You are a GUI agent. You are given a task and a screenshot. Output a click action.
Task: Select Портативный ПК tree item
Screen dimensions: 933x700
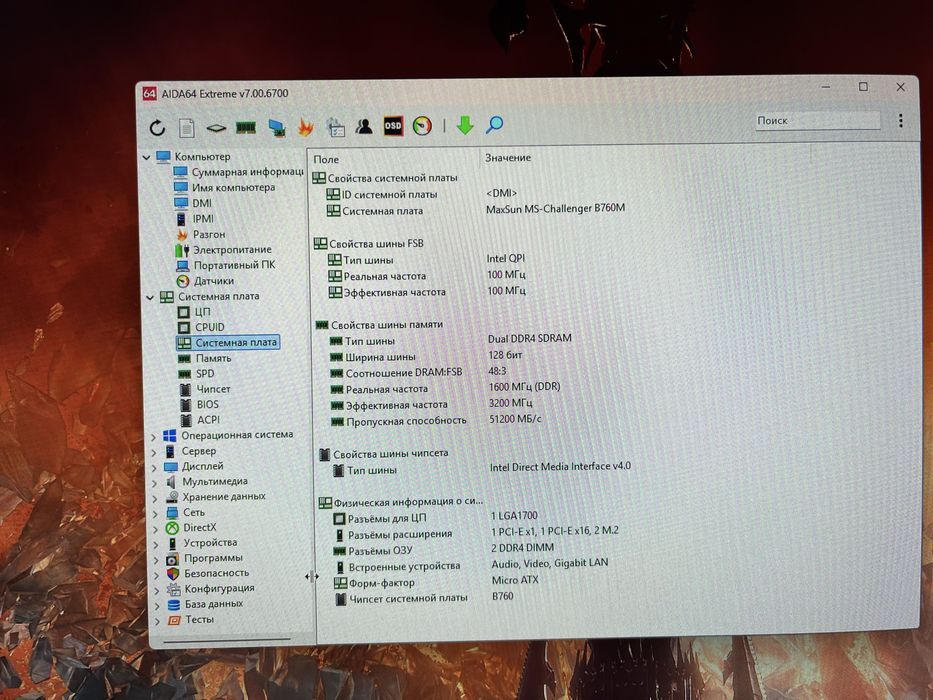[x=226, y=265]
